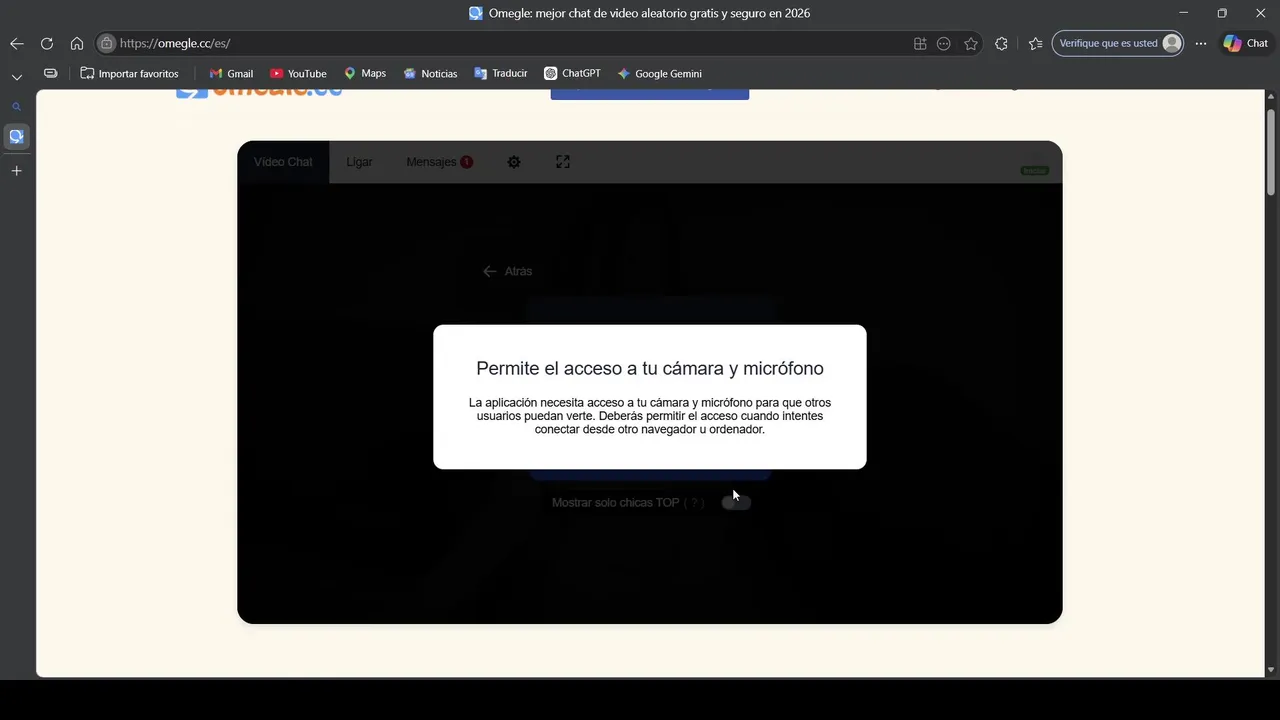Screen dimensions: 1280x720
Task: Open the Google Gemini bookmark
Action: (x=659, y=73)
